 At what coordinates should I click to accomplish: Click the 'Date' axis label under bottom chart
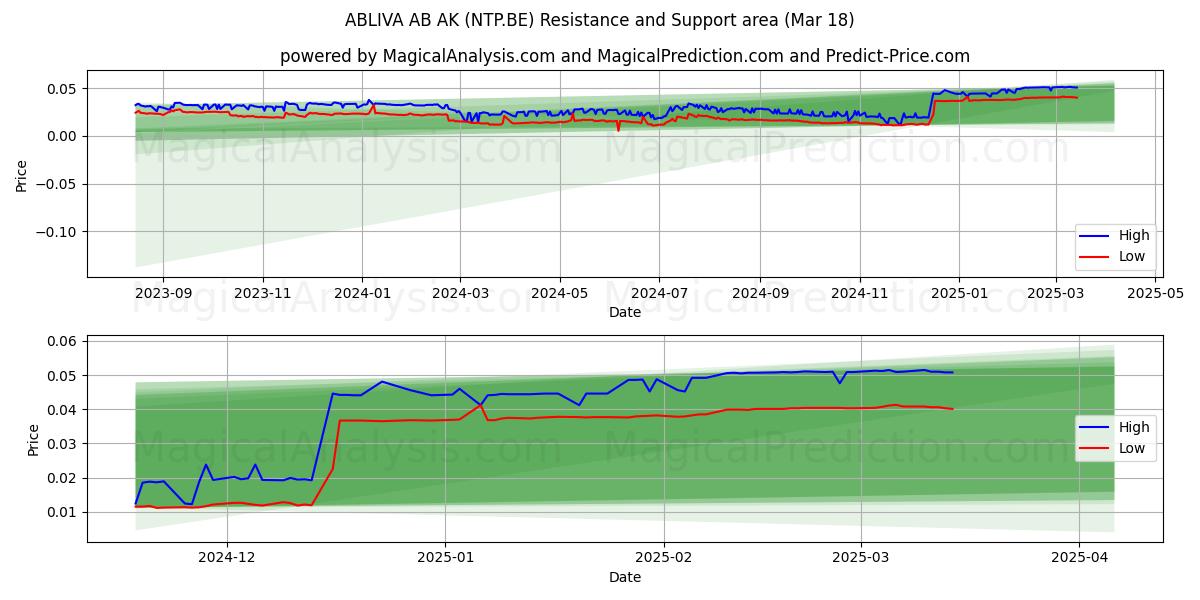625,577
